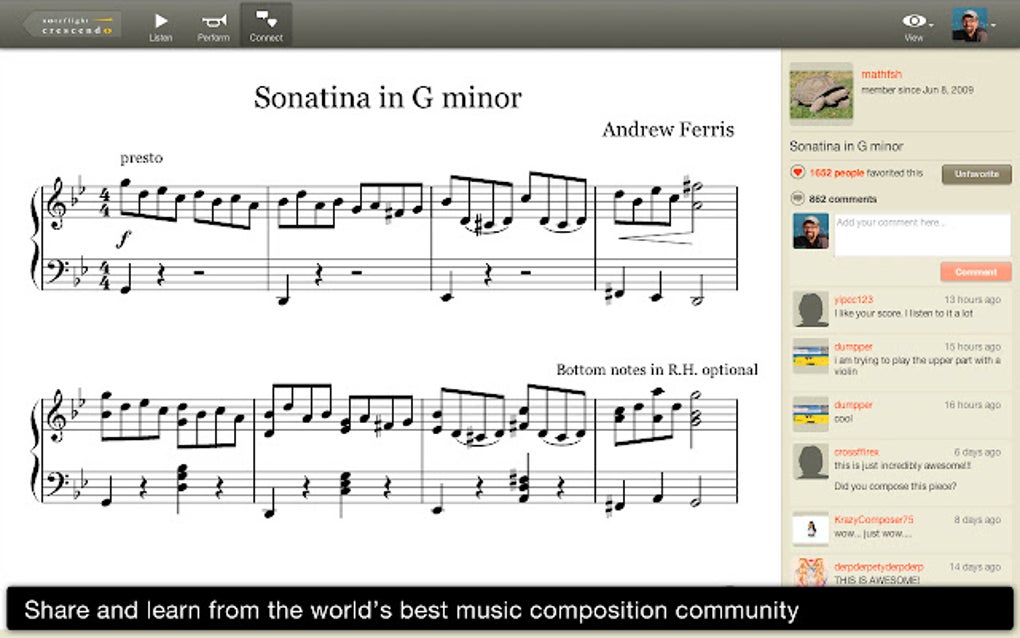Click the heart icon next to favorites count
The image size is (1020, 638).
point(798,174)
